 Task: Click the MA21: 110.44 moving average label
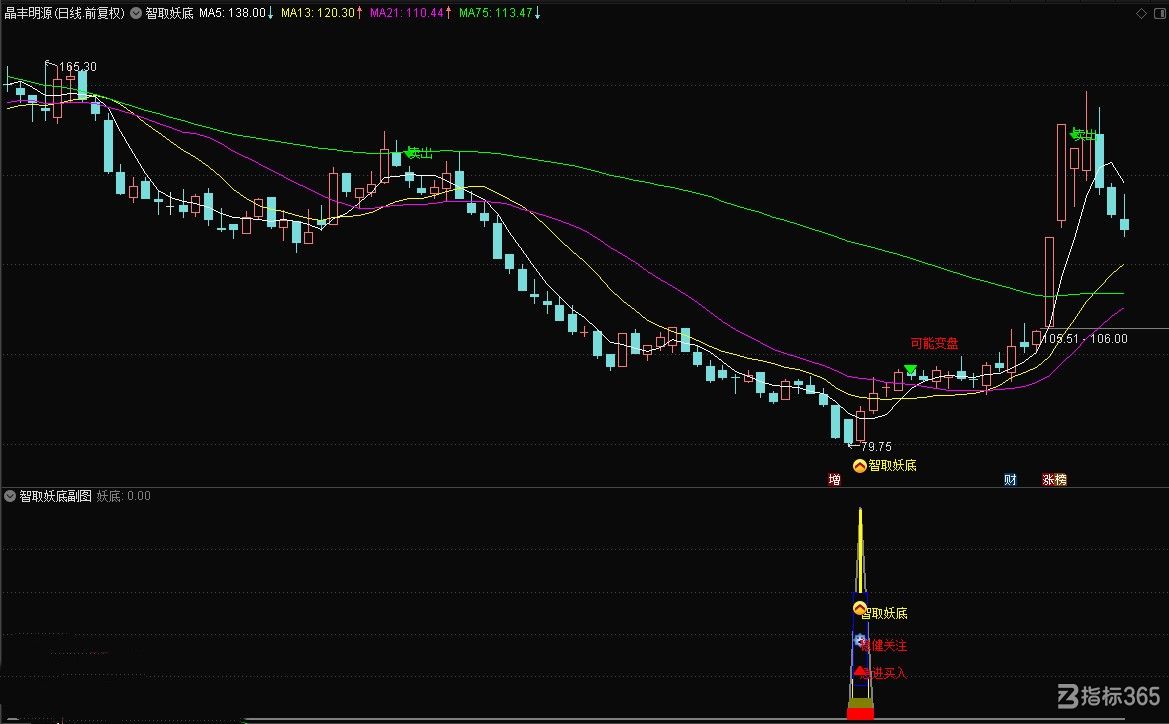pos(406,13)
